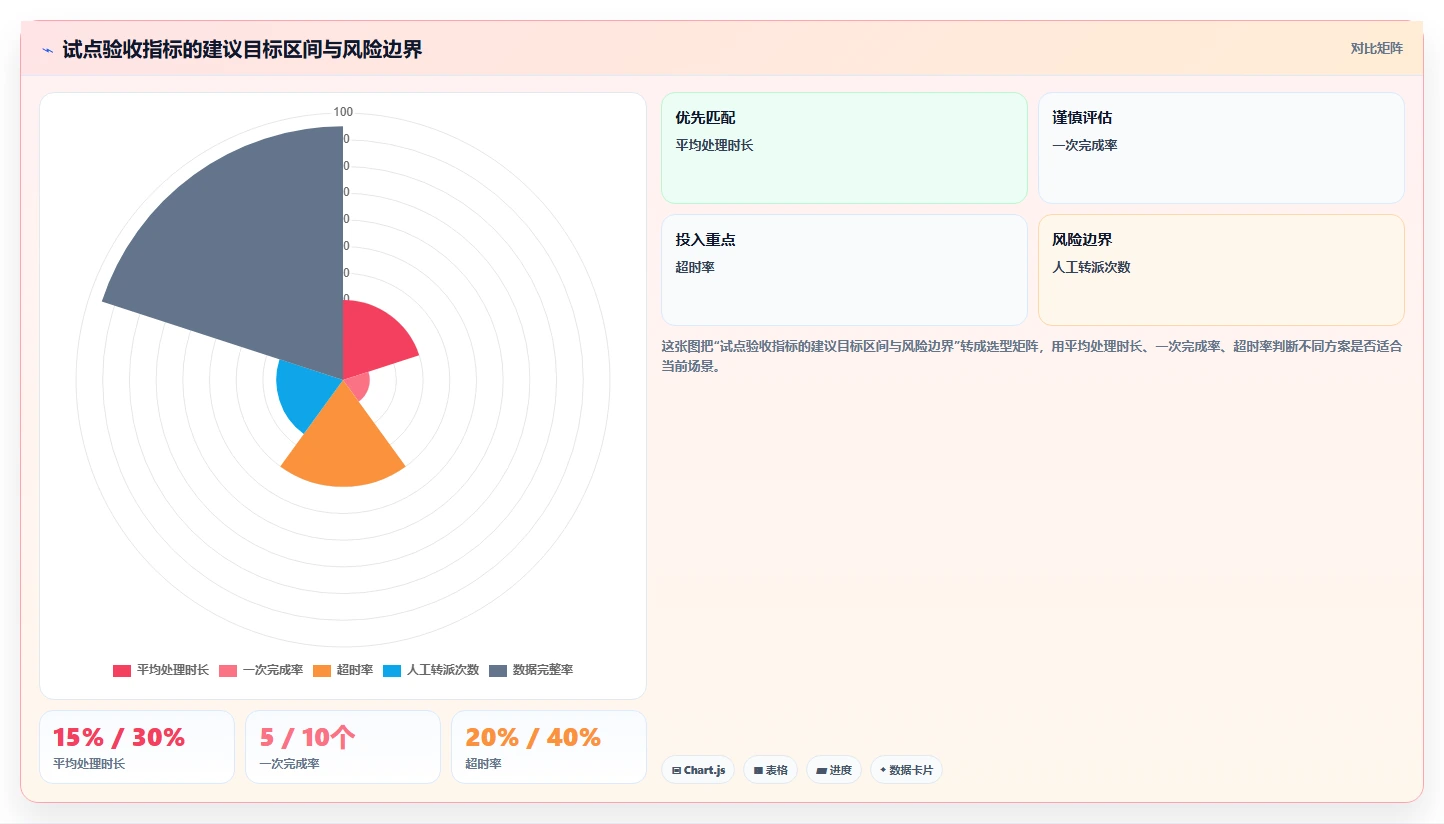
Task: Click the 一次完成率 legend label
Action: coord(273,670)
